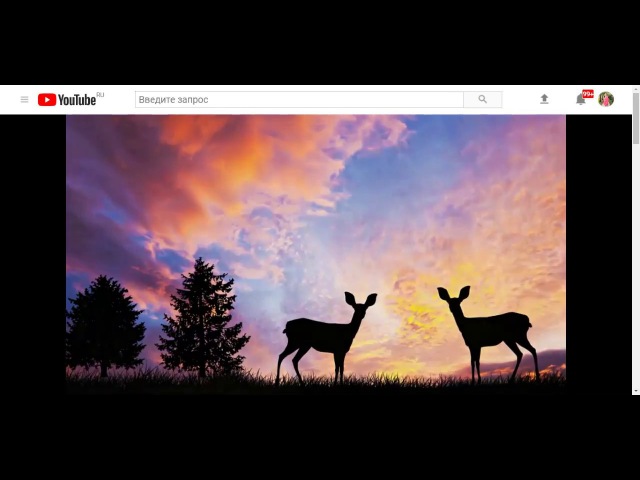This screenshot has width=640, height=480.
Task: Click the magnifier search button
Action: coord(482,100)
